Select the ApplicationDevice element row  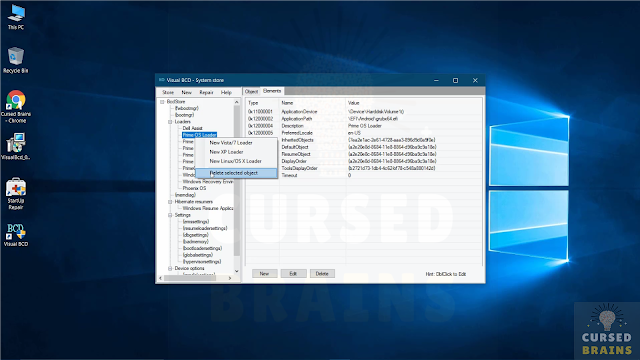pos(364,111)
